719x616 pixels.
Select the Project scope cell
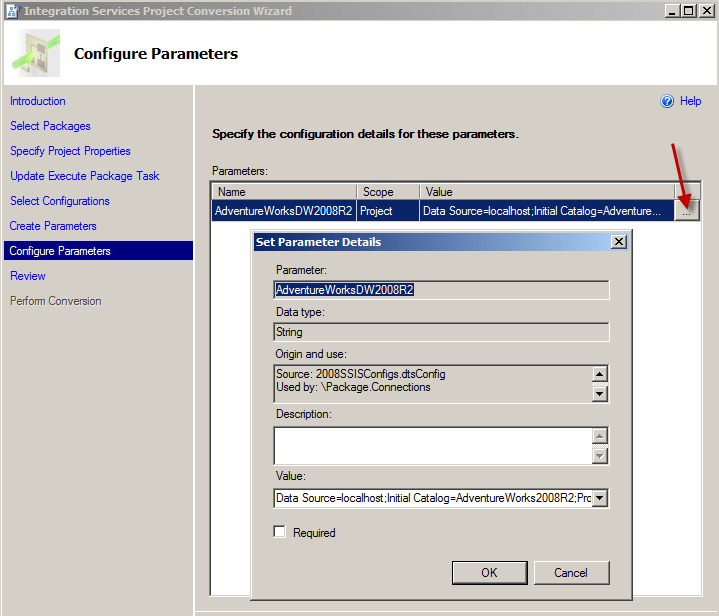point(388,211)
